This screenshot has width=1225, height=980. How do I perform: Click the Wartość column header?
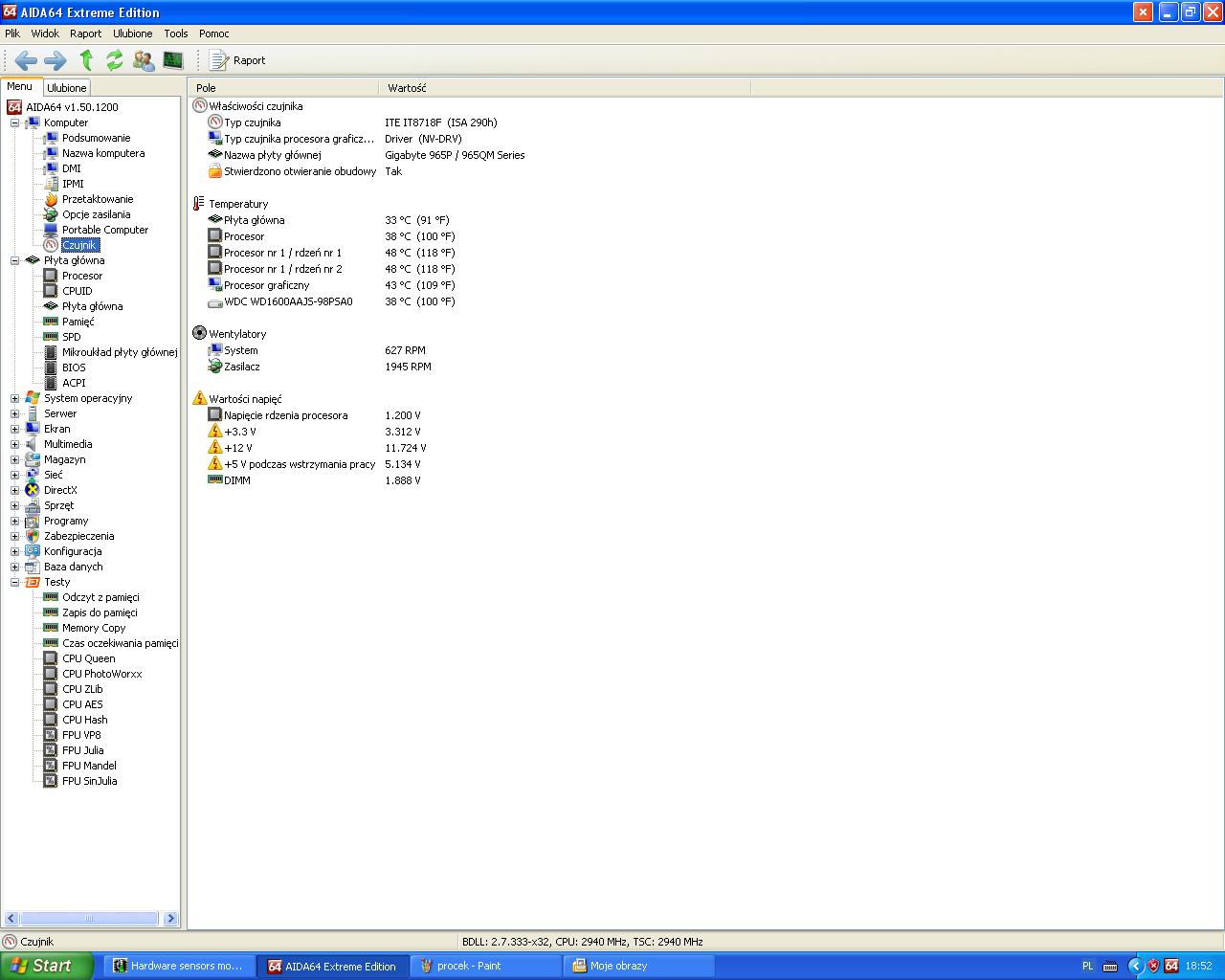pyautogui.click(x=565, y=88)
